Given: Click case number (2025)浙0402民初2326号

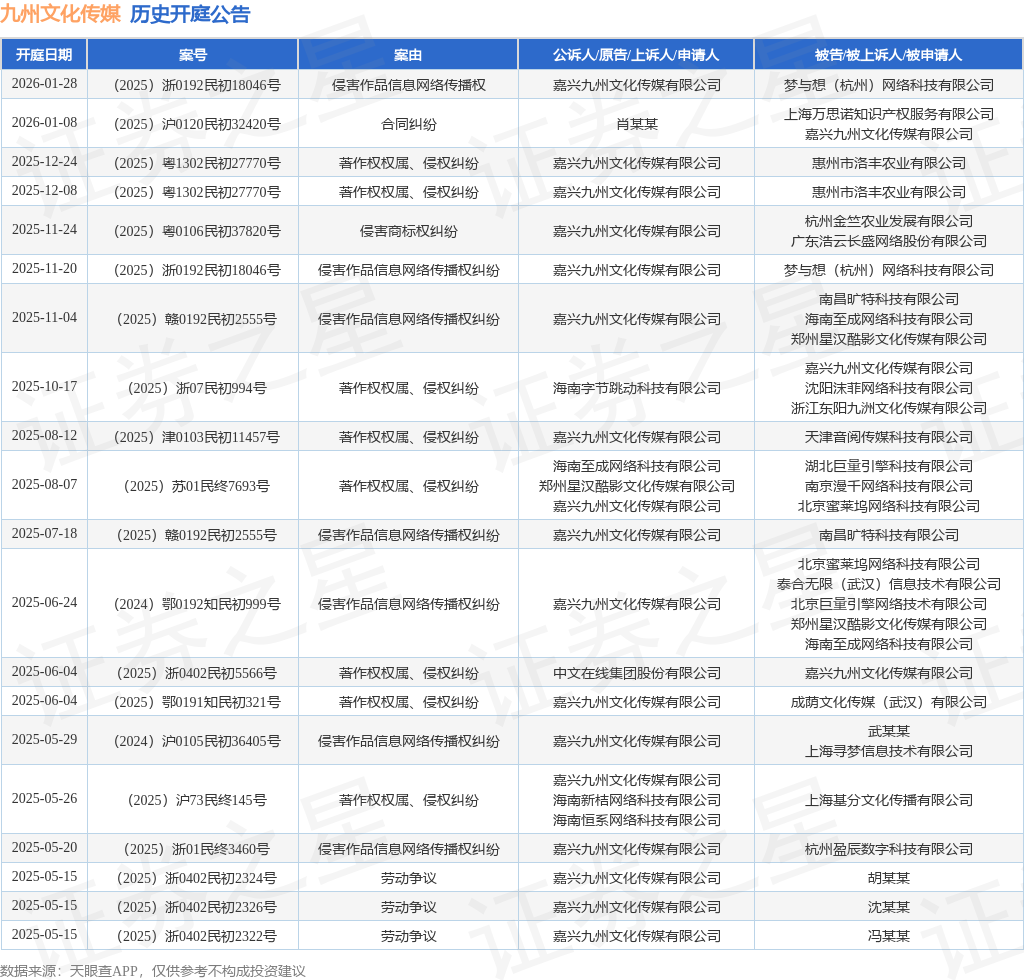Looking at the screenshot, I should coord(197,908).
